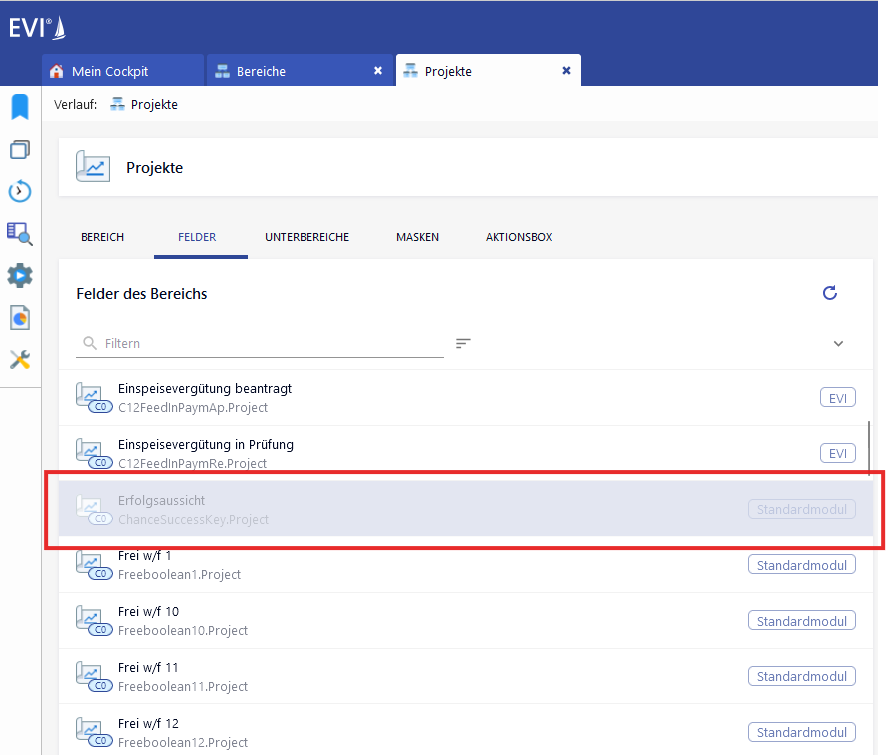Open the pie chart report icon
This screenshot has height=755, width=886.
click(20, 317)
